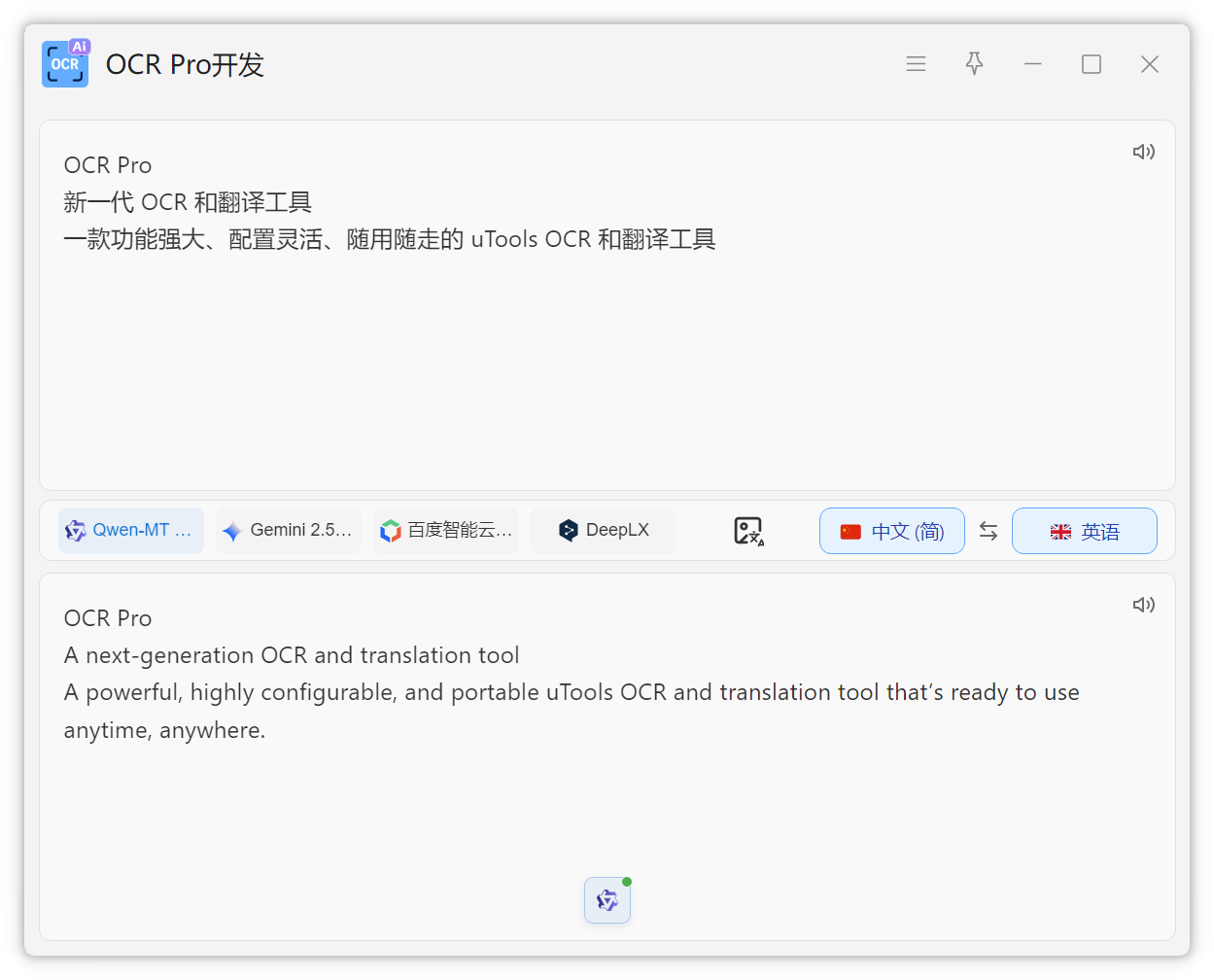Play audio of the source text
This screenshot has width=1214, height=980.
point(1143,152)
